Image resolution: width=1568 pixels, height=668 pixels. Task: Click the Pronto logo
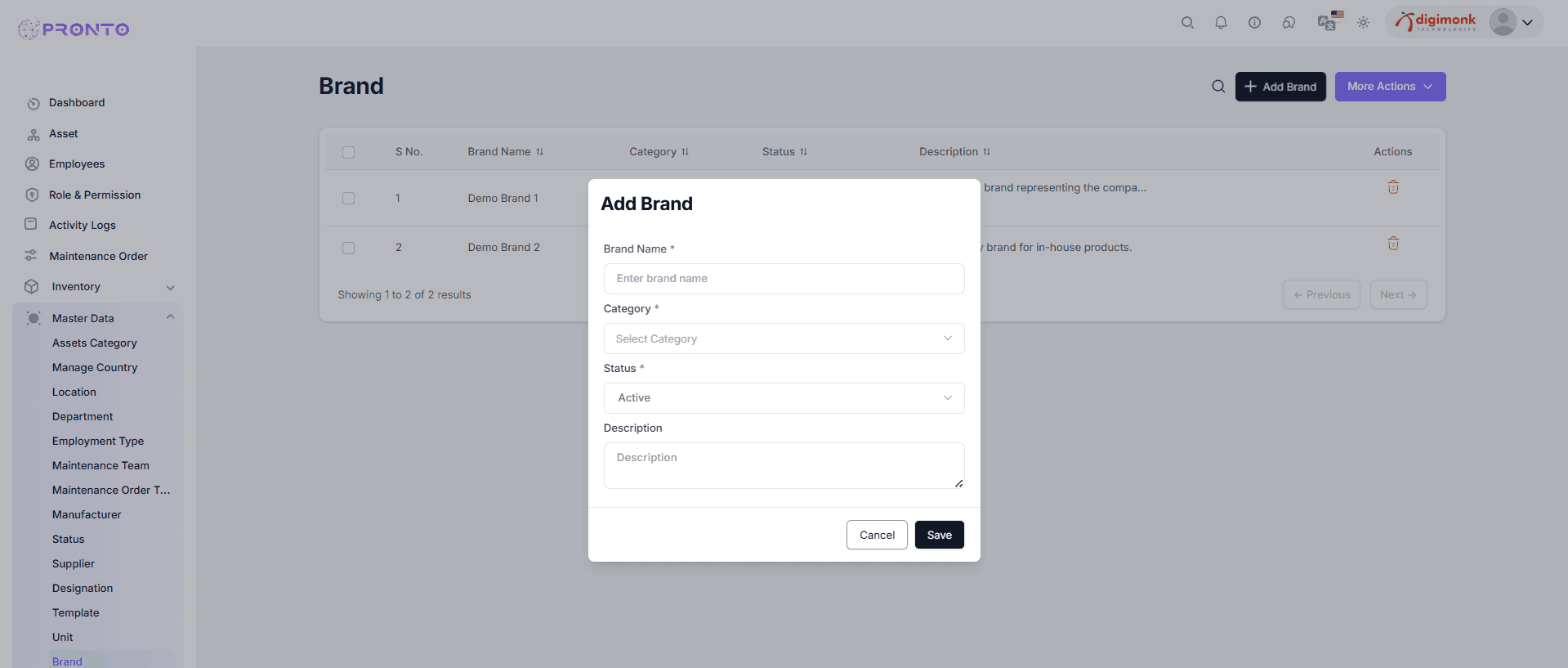74,29
